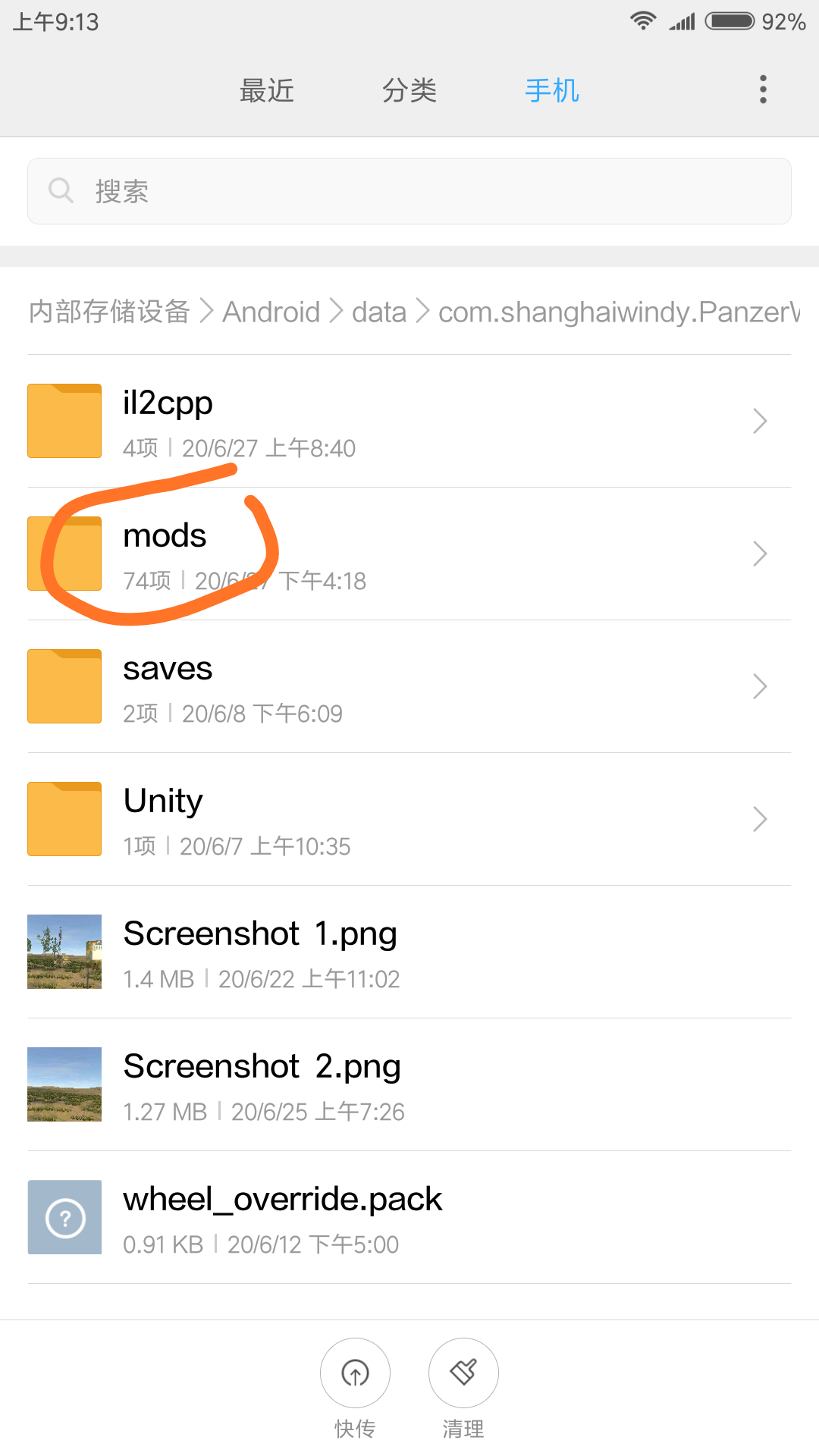Go to 内部存储设备 in the breadcrumb

click(x=109, y=312)
